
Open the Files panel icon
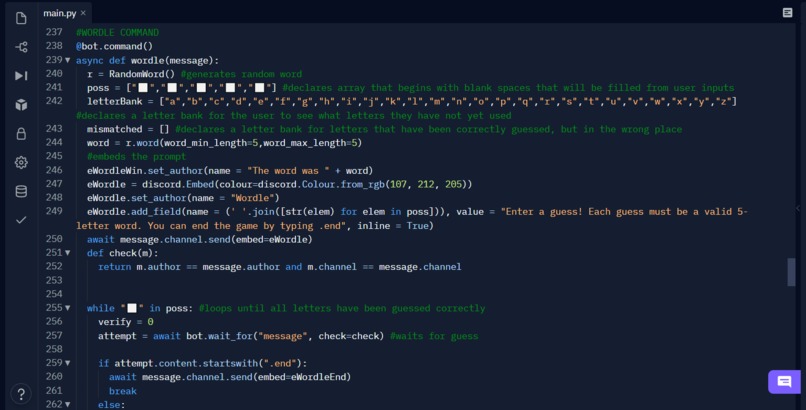(21, 18)
